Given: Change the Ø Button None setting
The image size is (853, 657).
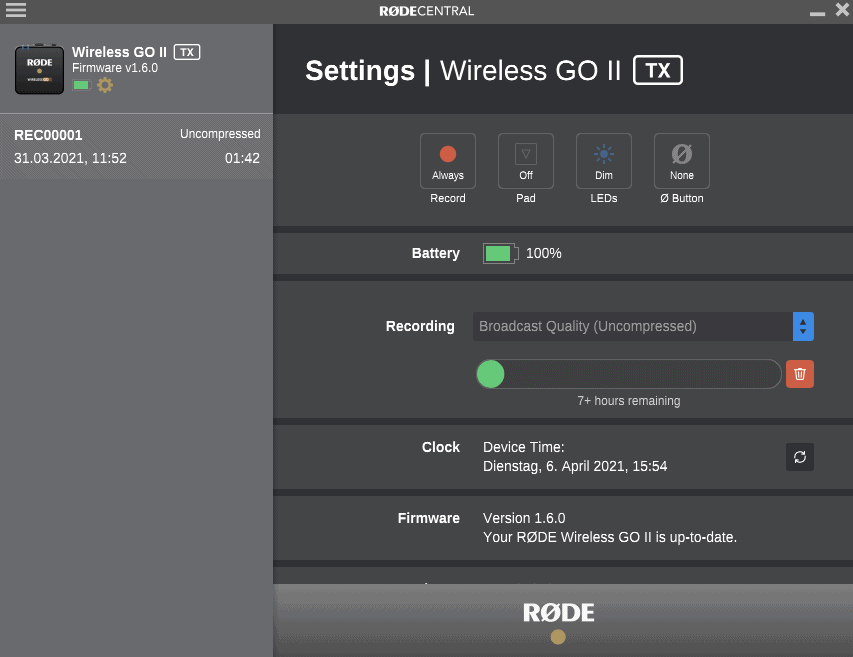Looking at the screenshot, I should coord(682,161).
